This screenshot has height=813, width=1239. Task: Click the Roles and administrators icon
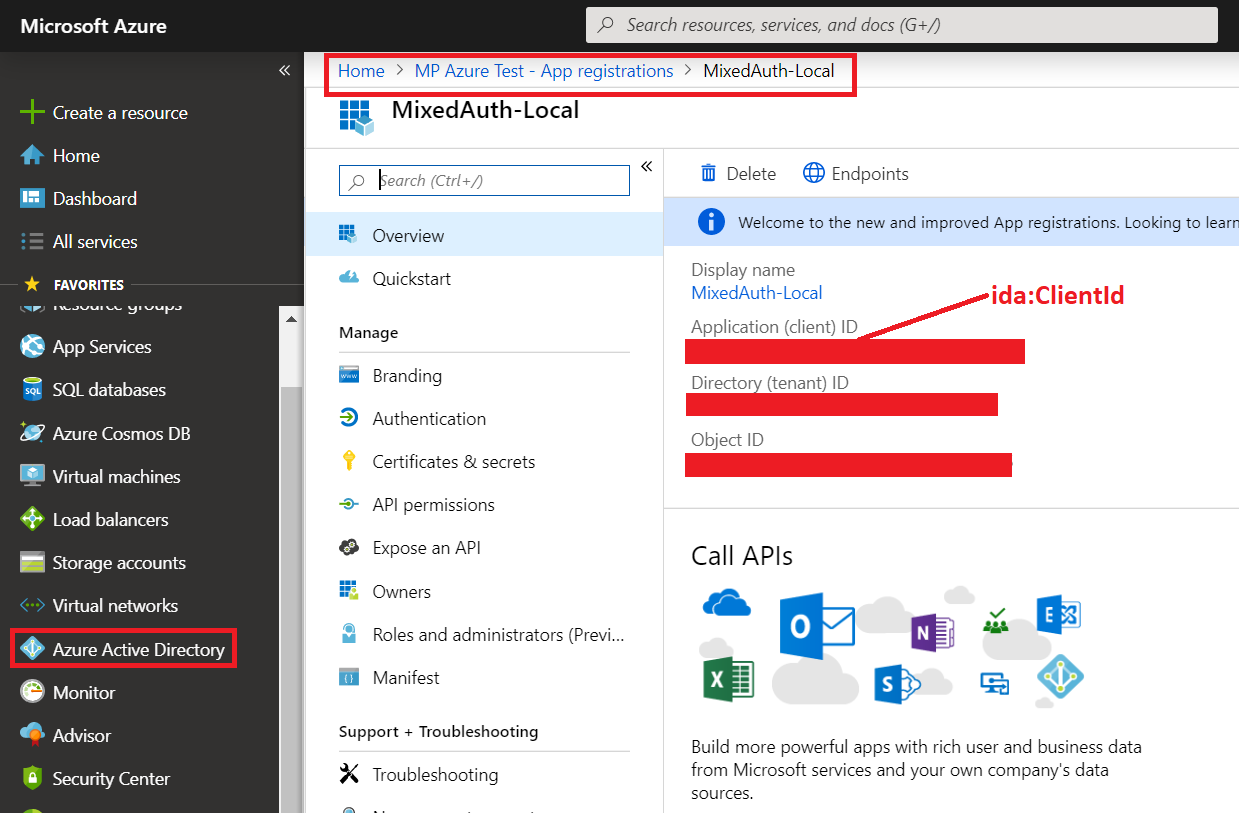(x=348, y=634)
